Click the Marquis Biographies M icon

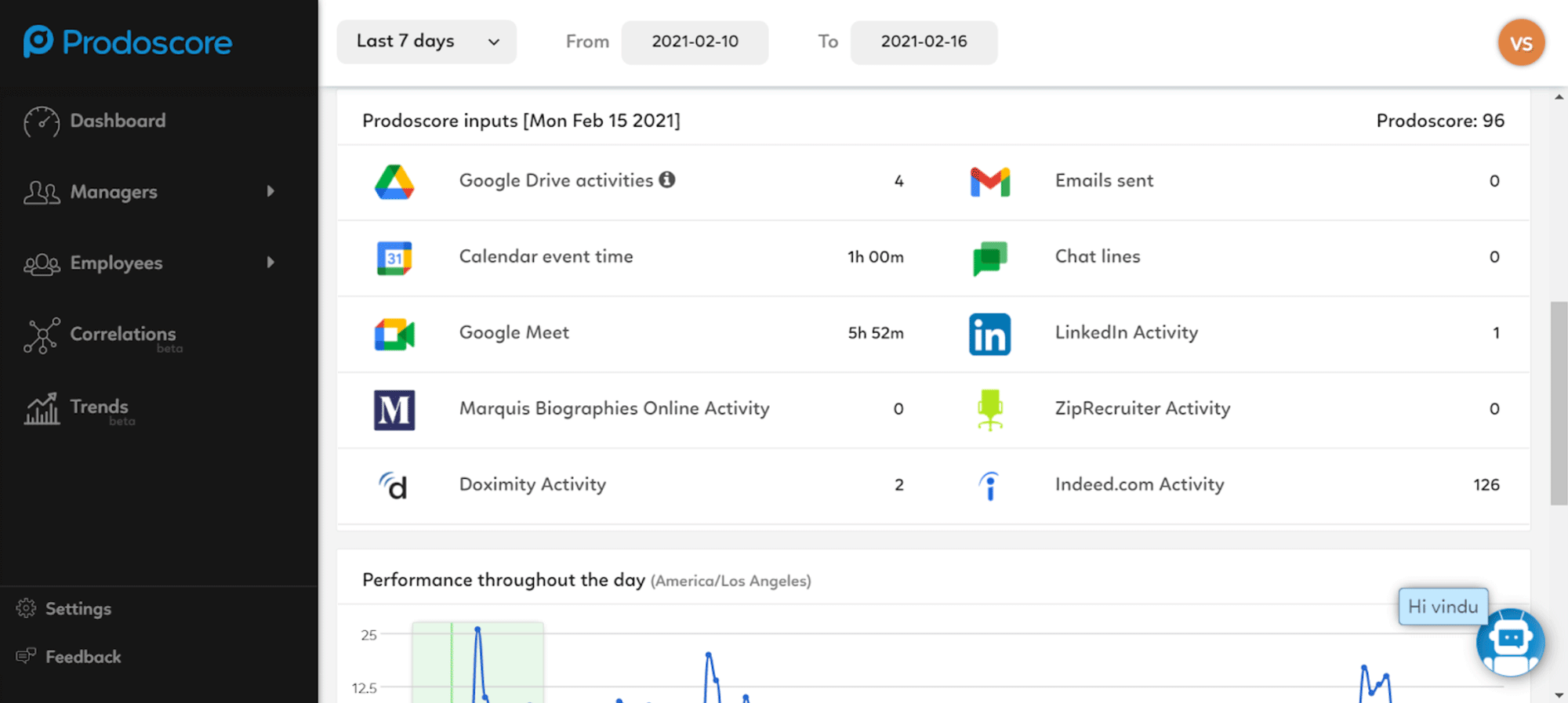[x=394, y=410]
